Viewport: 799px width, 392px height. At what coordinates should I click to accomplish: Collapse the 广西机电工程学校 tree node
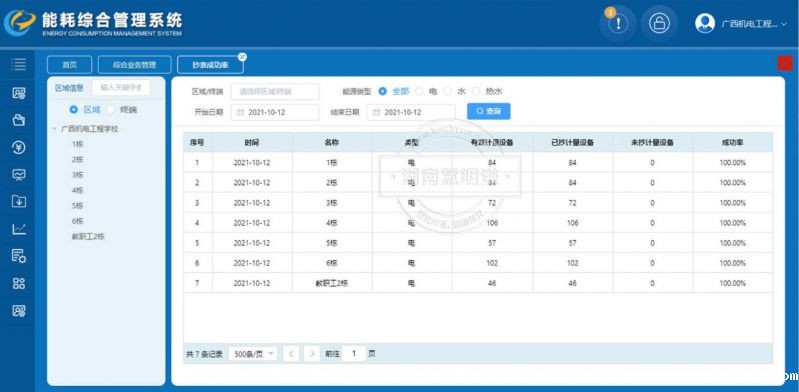pyautogui.click(x=55, y=129)
